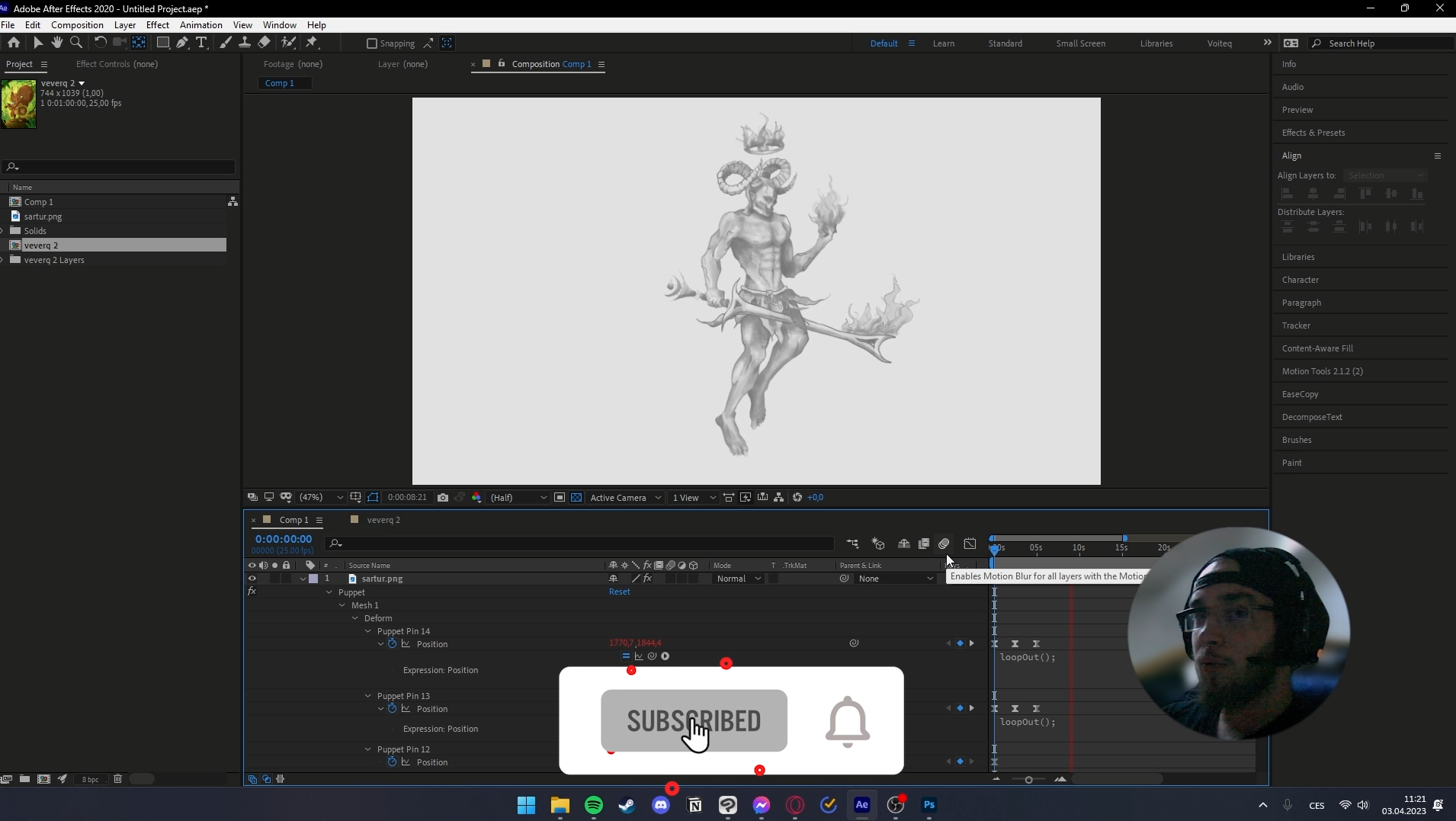Select the Type text tool
The height and width of the screenshot is (821, 1456).
201,43
